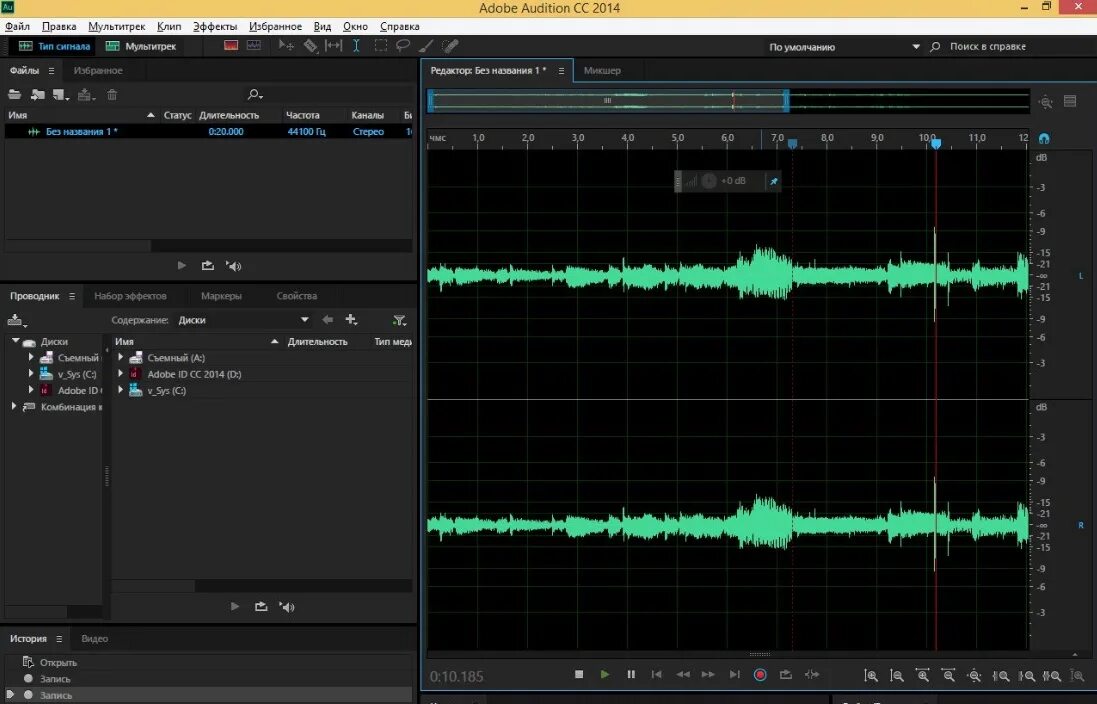Start playback with green Play button
Viewport: 1097px width, 704px height.
tap(604, 675)
